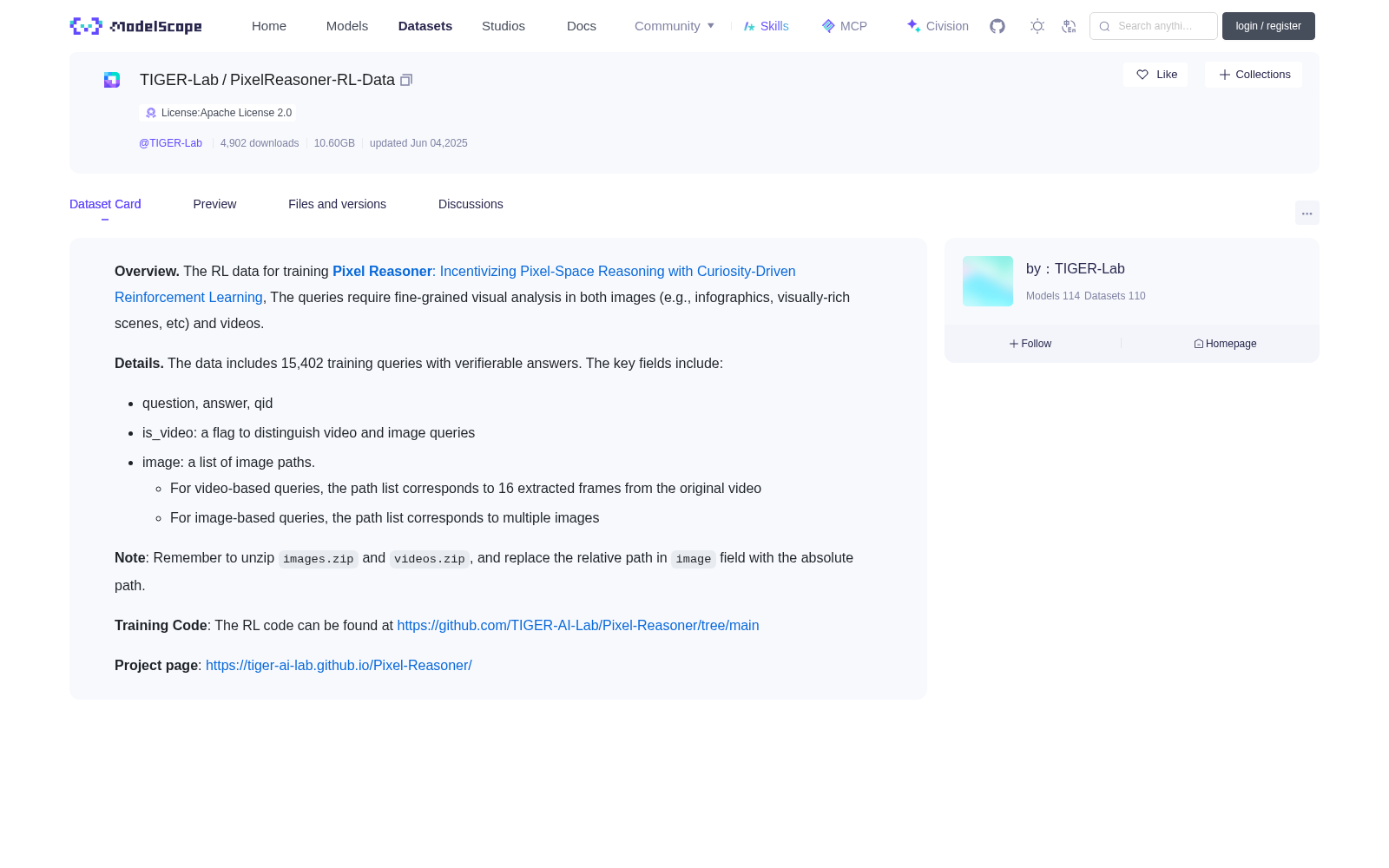Click the '4,902 downloads' text

point(260,143)
